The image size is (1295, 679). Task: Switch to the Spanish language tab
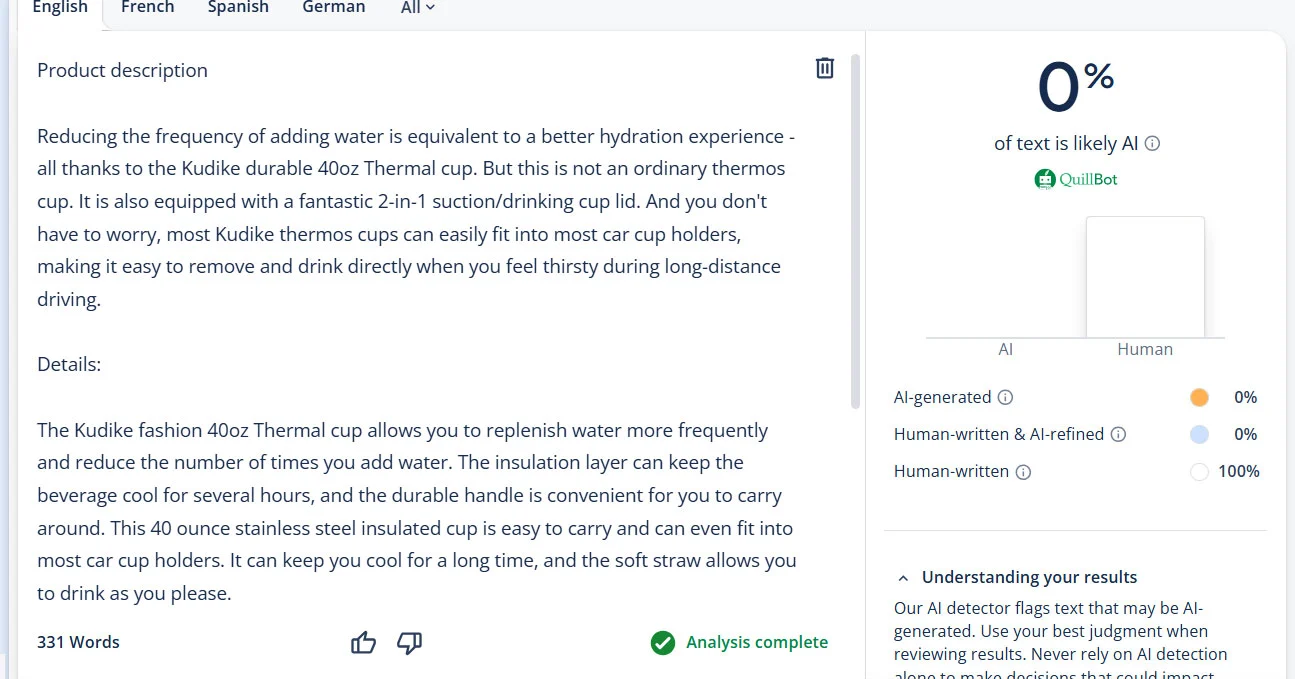point(238,8)
